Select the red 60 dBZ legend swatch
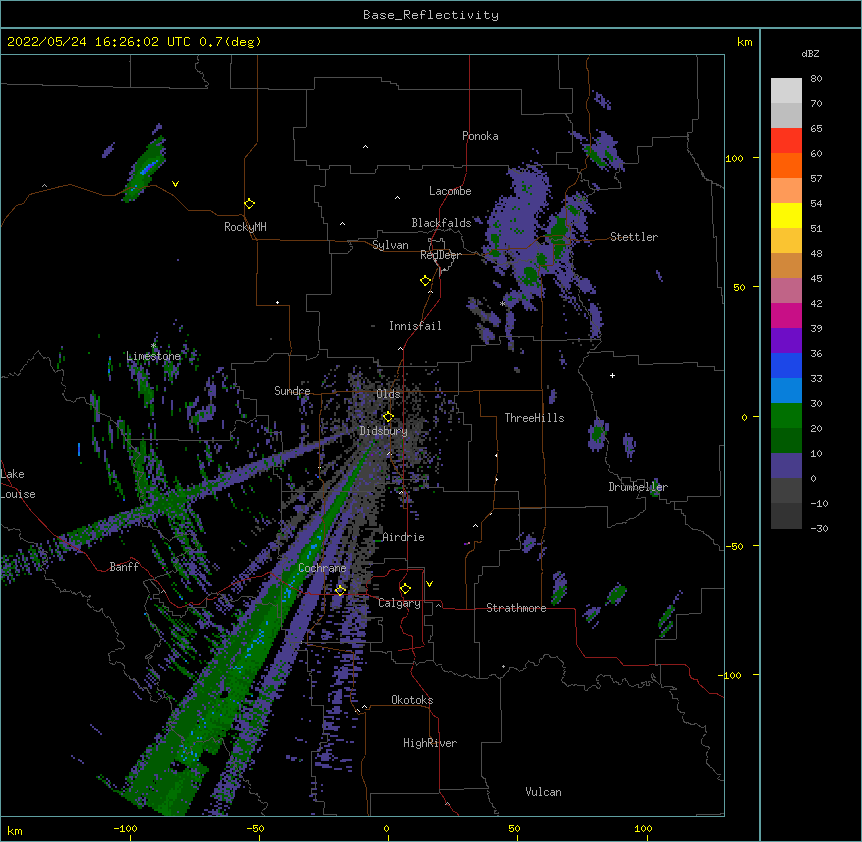Image resolution: width=862 pixels, height=842 pixels. 786,141
